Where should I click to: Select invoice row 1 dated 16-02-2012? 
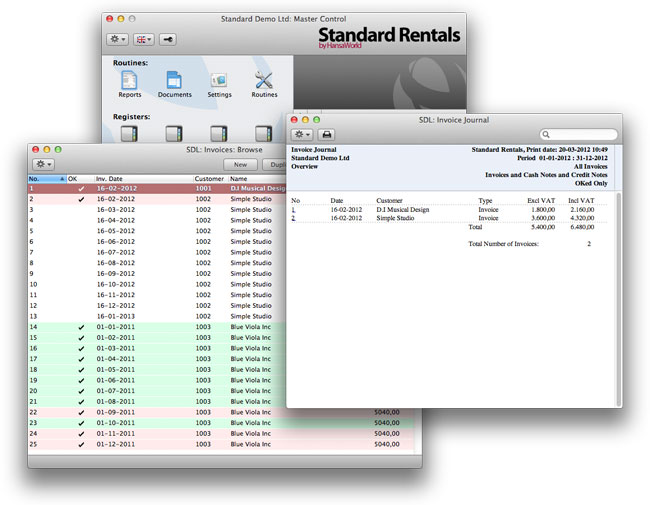coord(157,189)
